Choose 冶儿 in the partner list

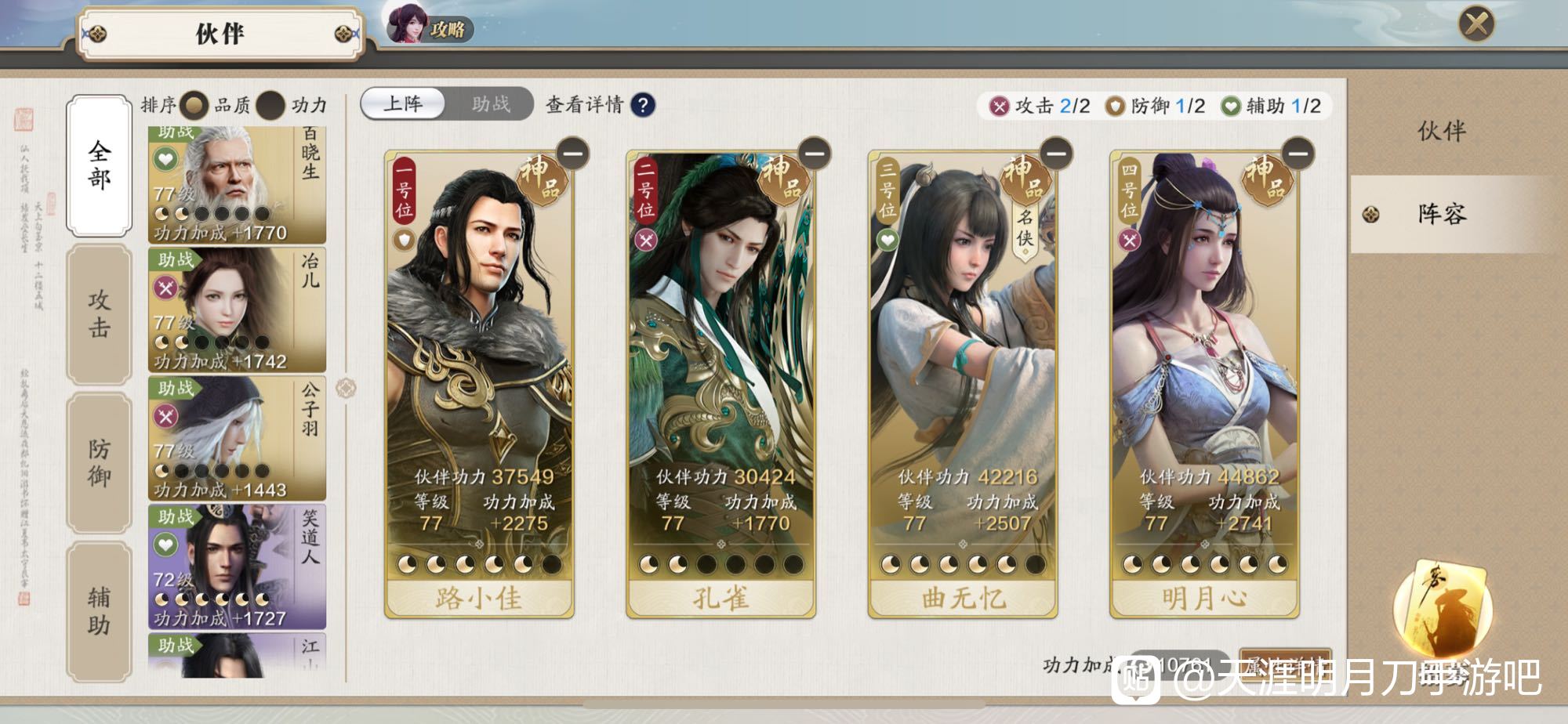[x=237, y=310]
